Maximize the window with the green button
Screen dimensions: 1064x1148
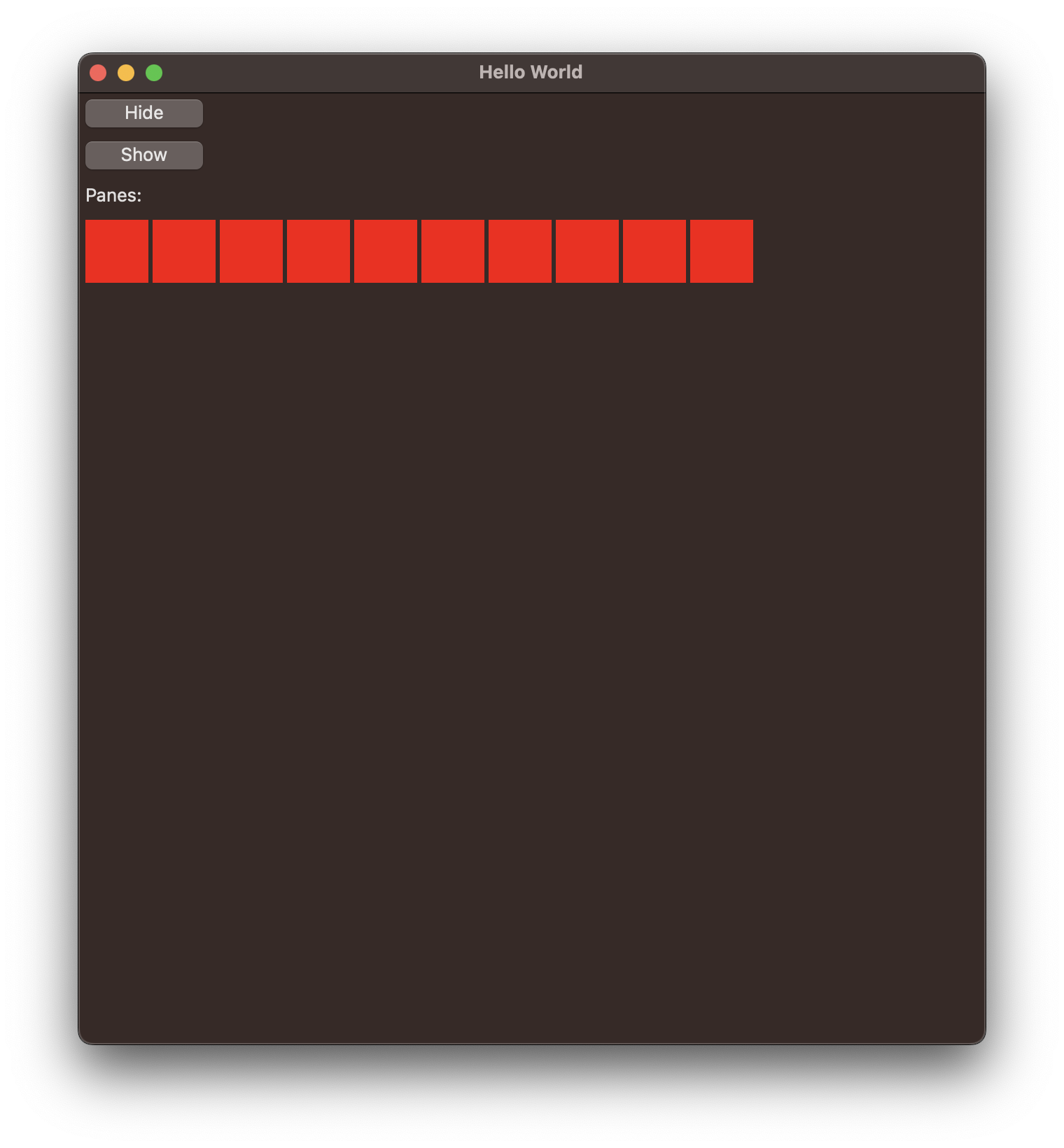(x=154, y=73)
